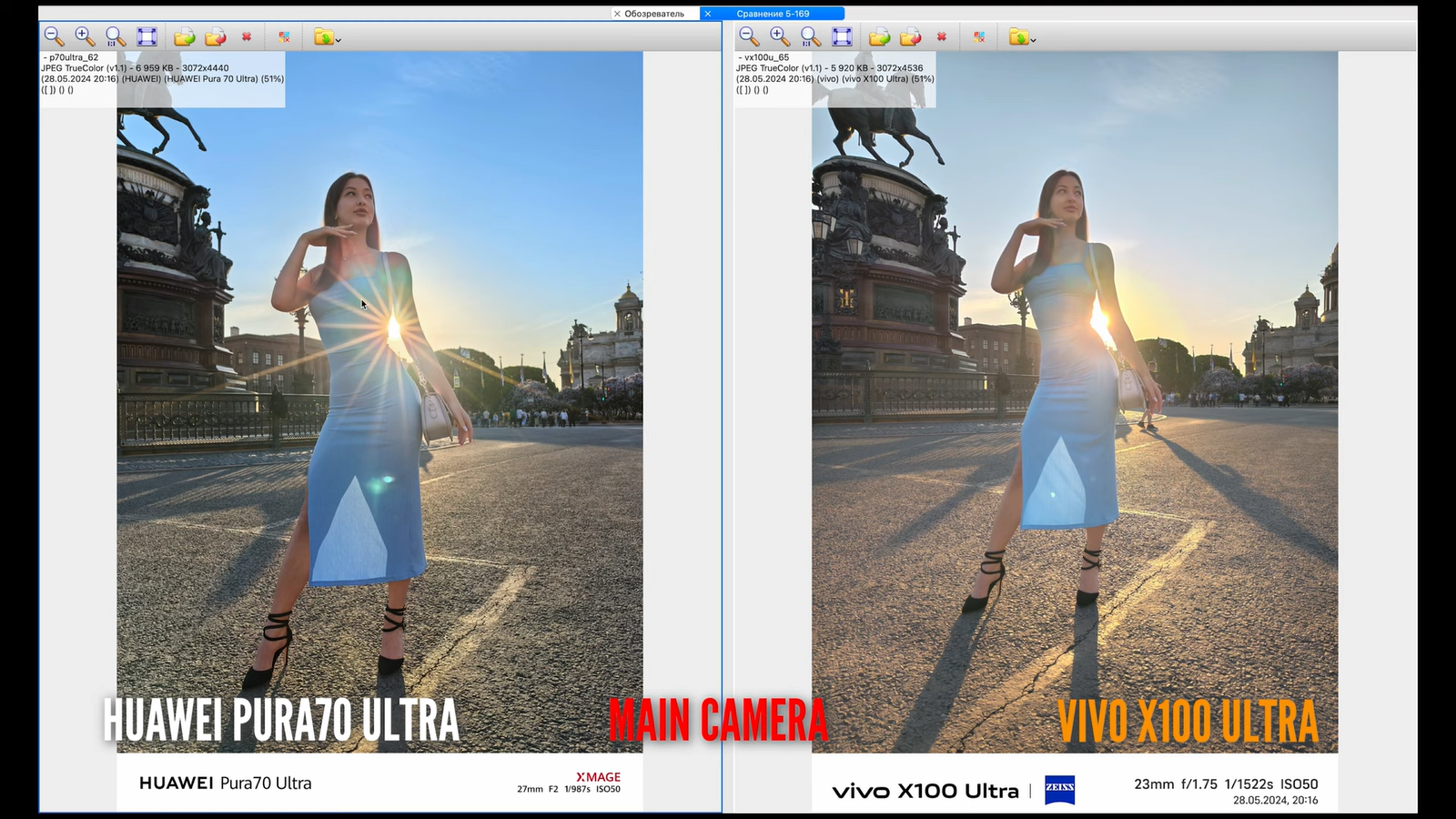Screen dimensions: 1456x819
Task: Zoom out in the left Huawei pane
Action: tap(54, 36)
